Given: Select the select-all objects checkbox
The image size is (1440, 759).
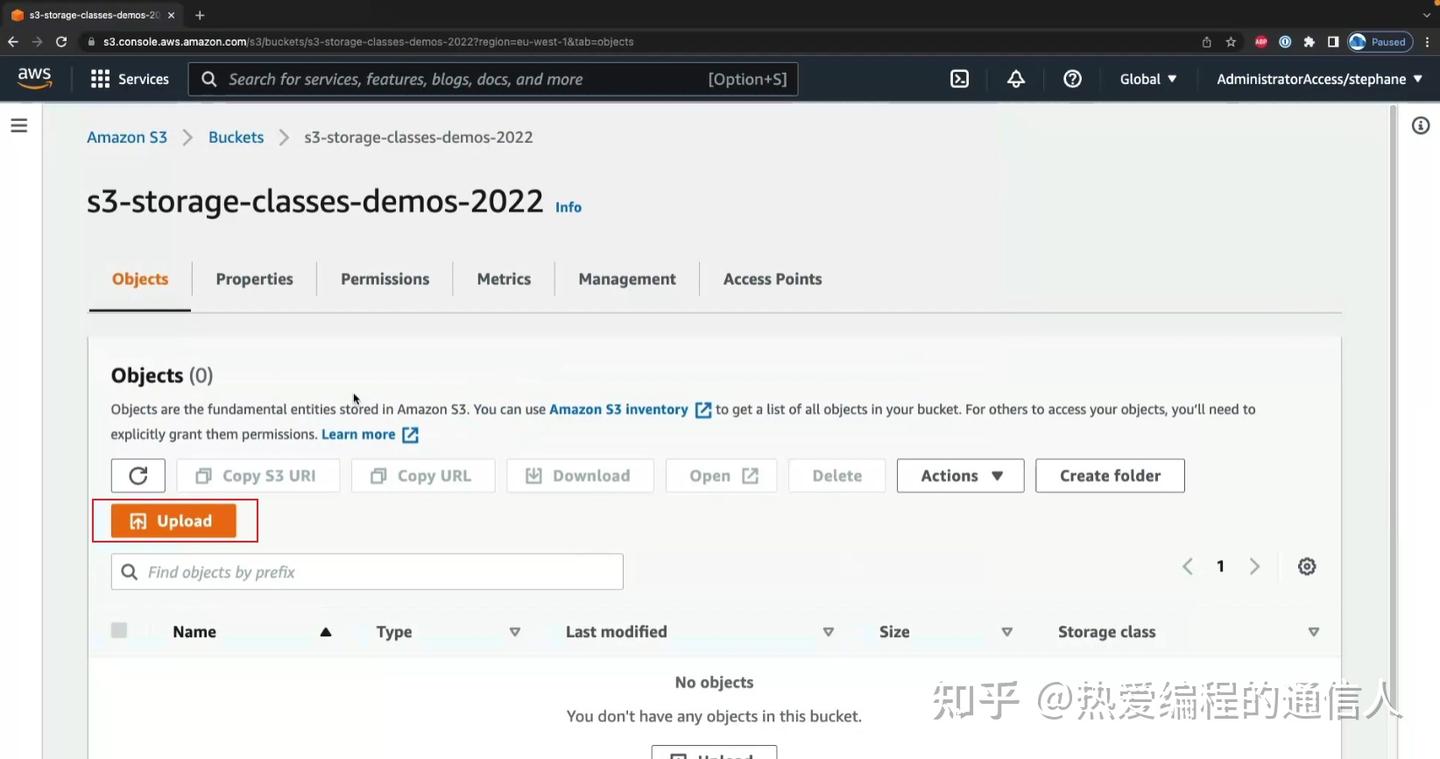Looking at the screenshot, I should tap(119, 630).
